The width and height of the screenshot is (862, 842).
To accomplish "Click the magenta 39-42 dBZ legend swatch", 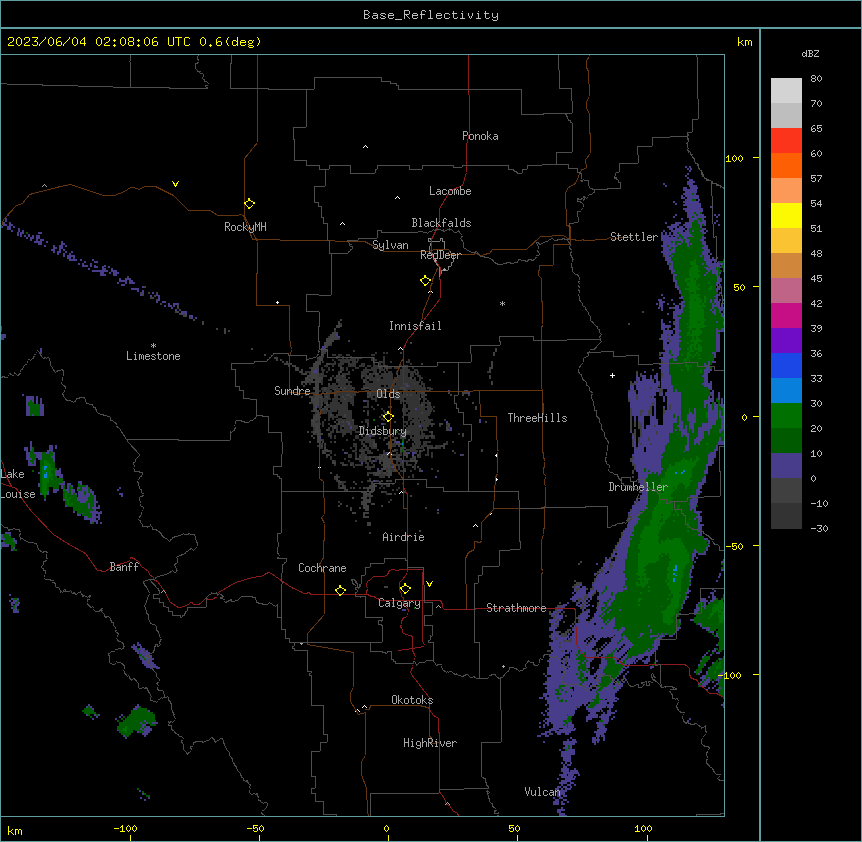I will pyautogui.click(x=786, y=315).
